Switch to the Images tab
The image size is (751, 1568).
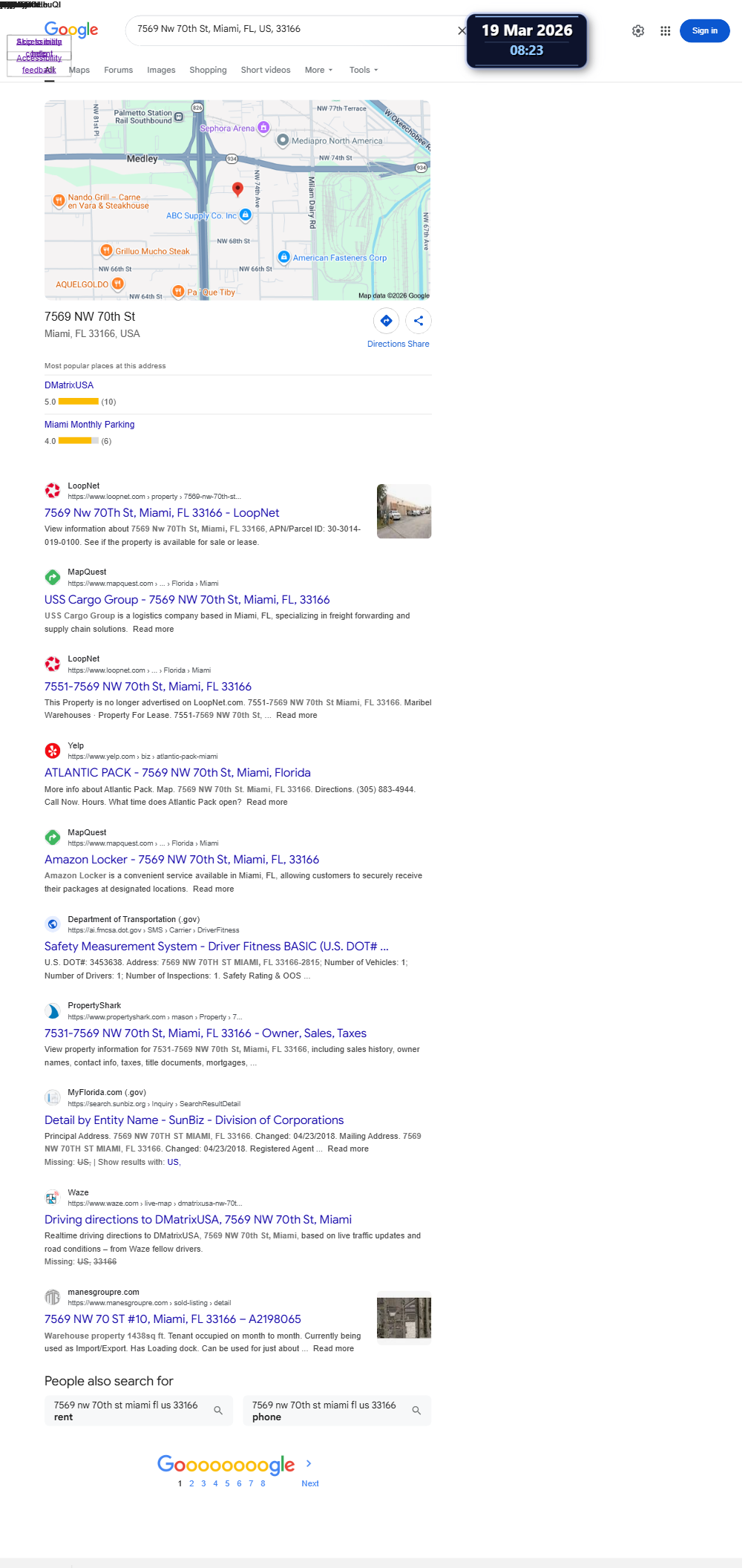(x=161, y=70)
